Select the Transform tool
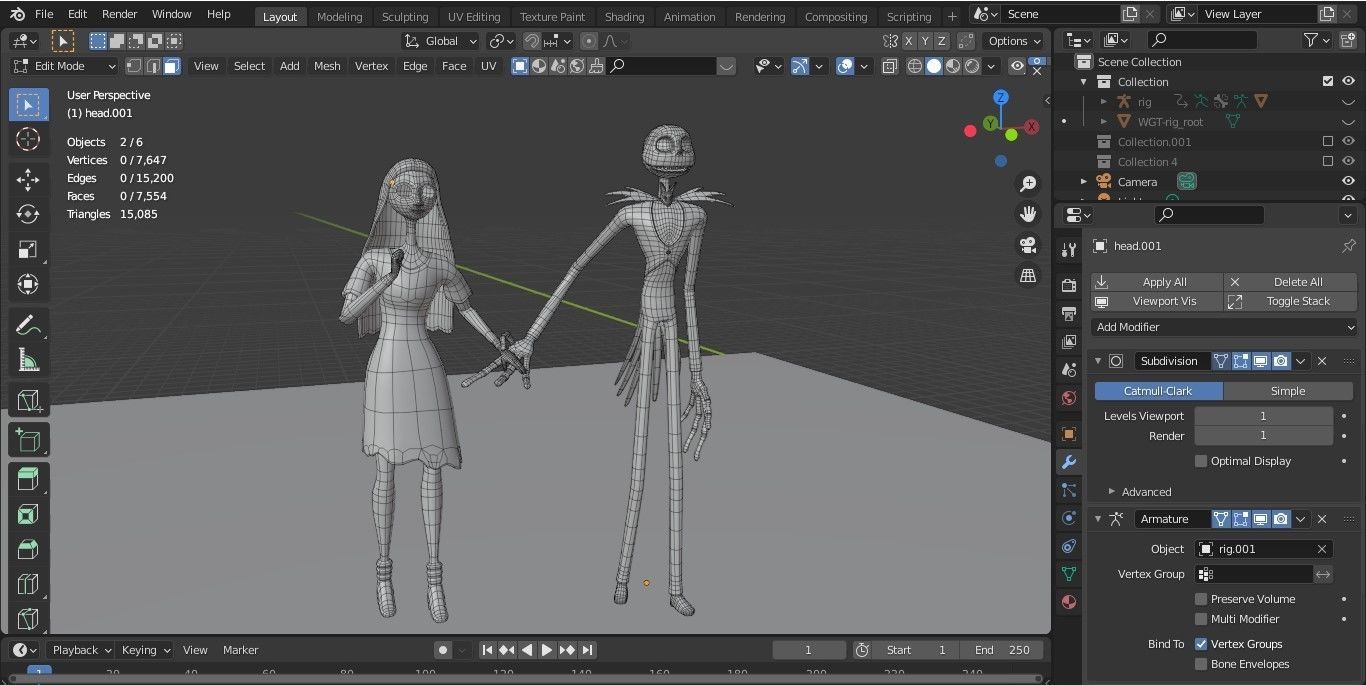 click(x=28, y=284)
